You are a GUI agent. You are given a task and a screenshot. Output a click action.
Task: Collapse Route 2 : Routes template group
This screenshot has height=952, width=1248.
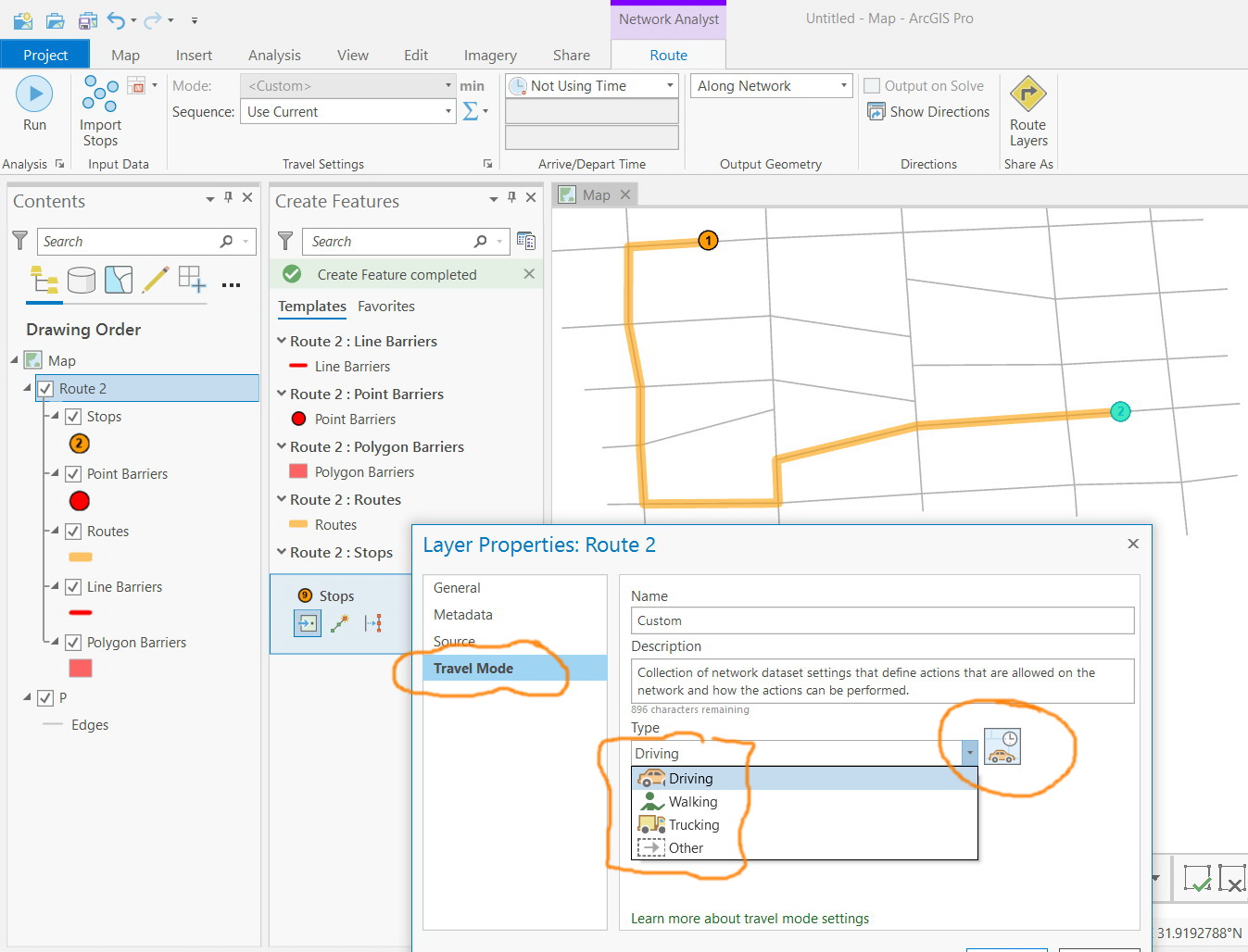click(282, 499)
